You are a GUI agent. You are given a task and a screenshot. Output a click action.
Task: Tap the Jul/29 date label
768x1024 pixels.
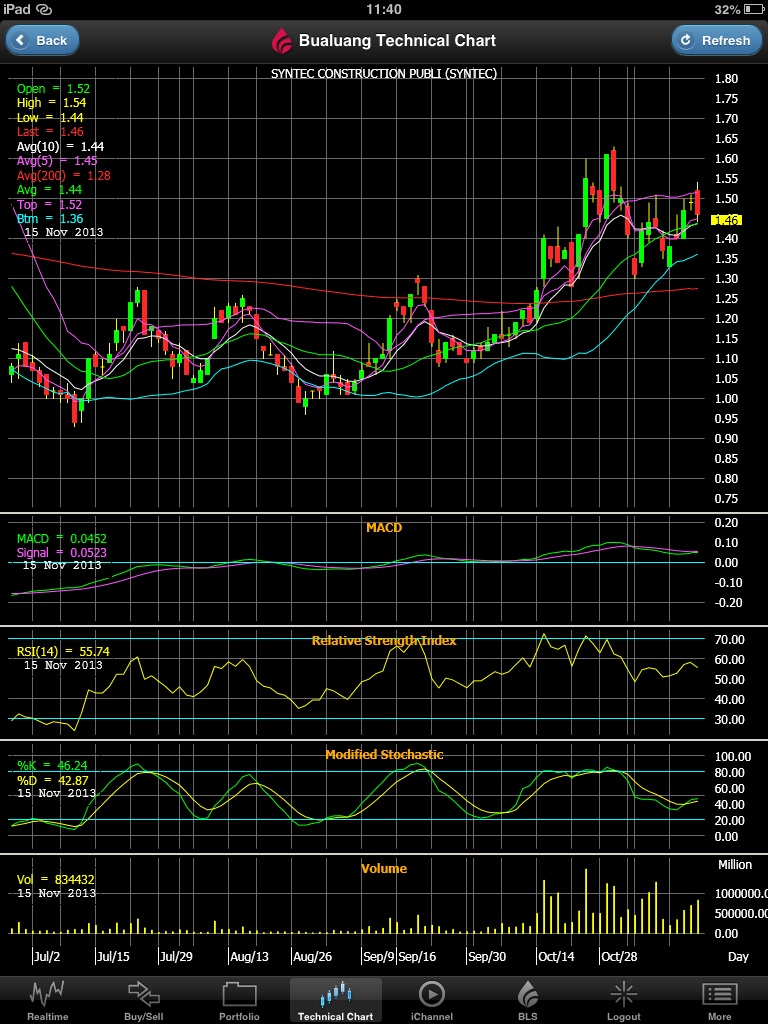pyautogui.click(x=176, y=957)
